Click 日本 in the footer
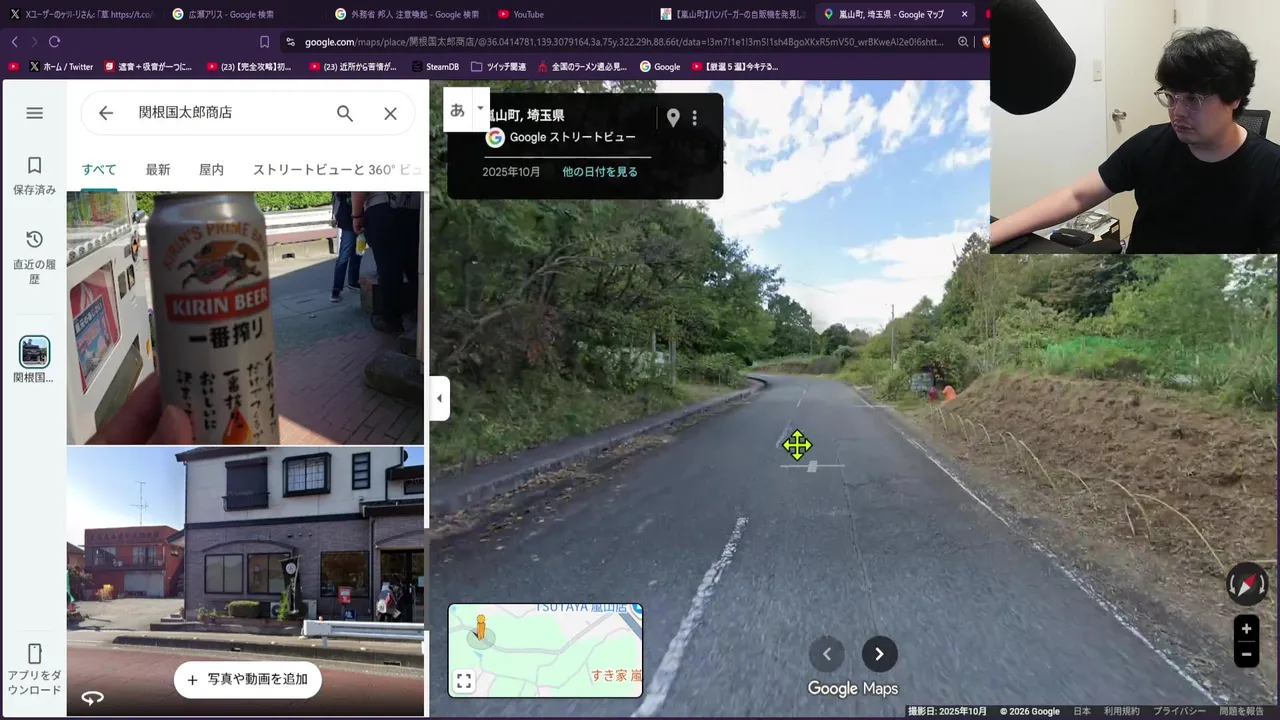The width and height of the screenshot is (1280, 720). pos(1082,711)
